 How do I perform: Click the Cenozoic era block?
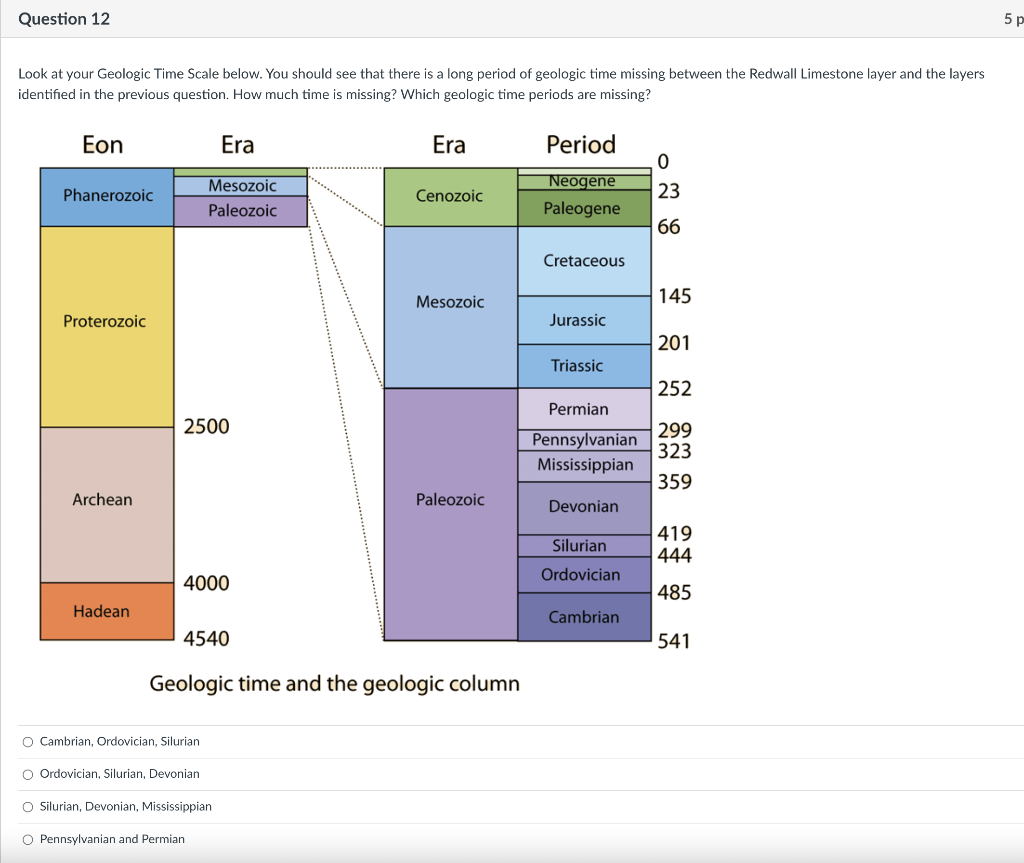coord(451,197)
